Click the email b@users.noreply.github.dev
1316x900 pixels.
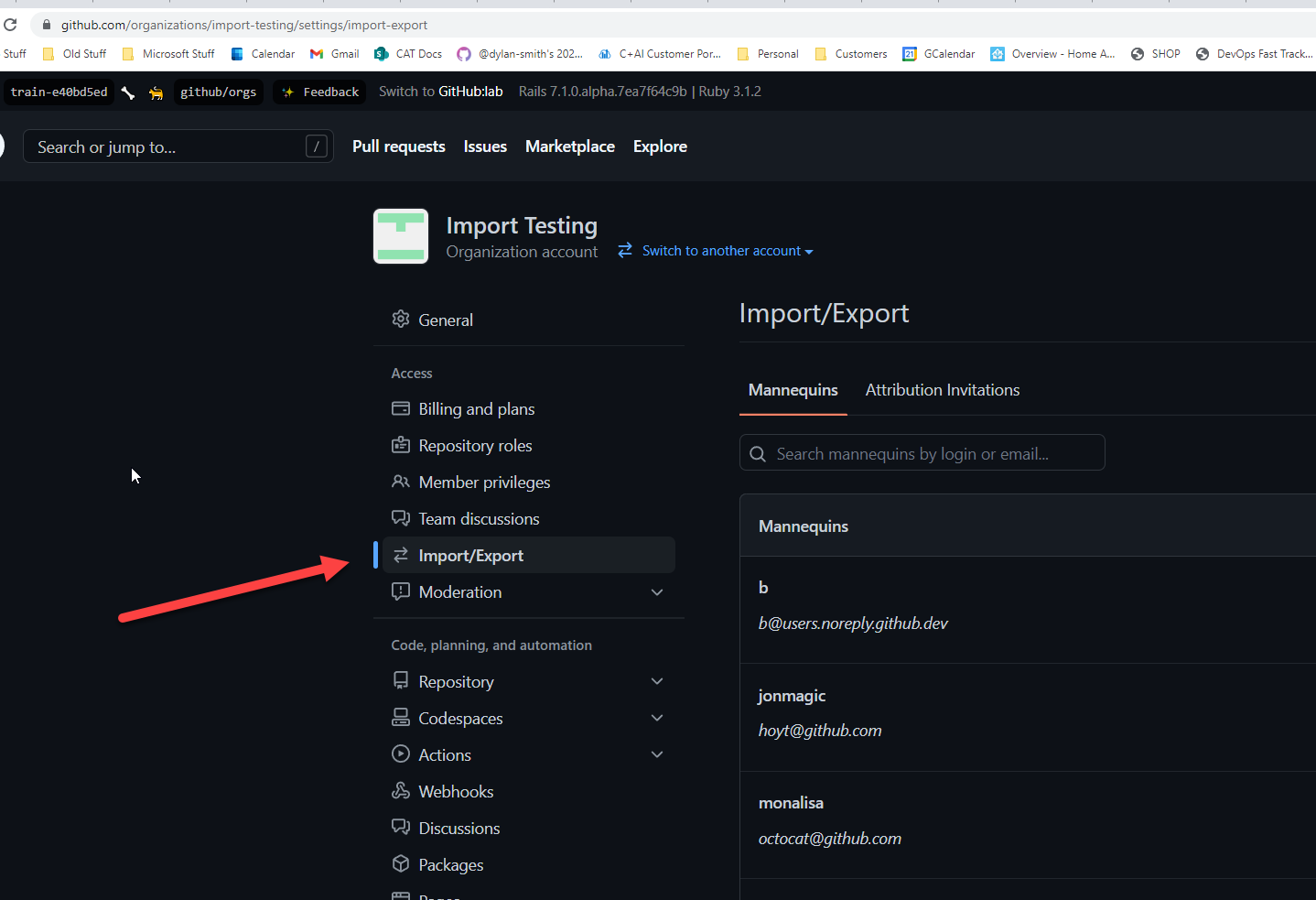853,623
